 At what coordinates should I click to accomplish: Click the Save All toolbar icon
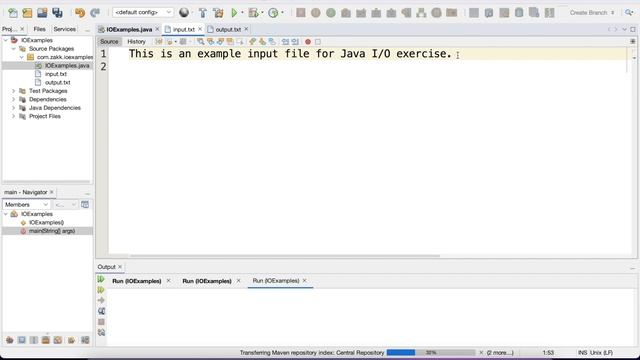(x=57, y=13)
